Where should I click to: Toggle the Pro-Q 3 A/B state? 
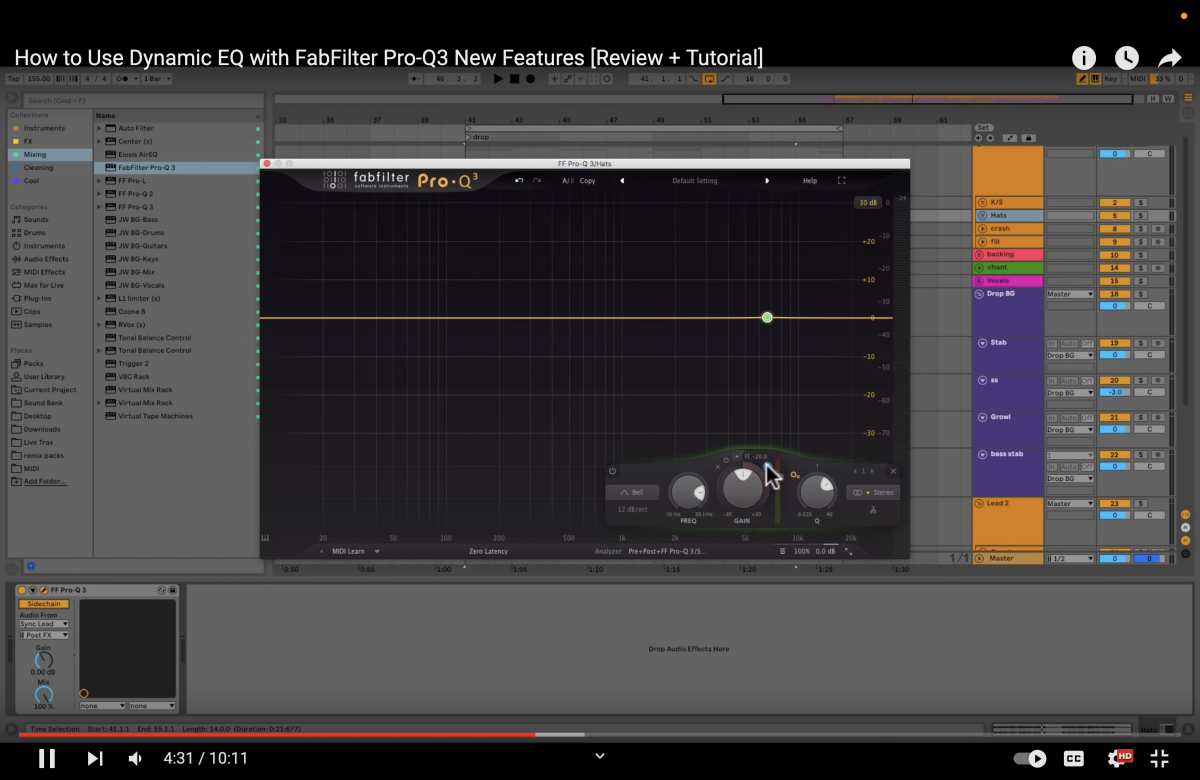coord(567,181)
